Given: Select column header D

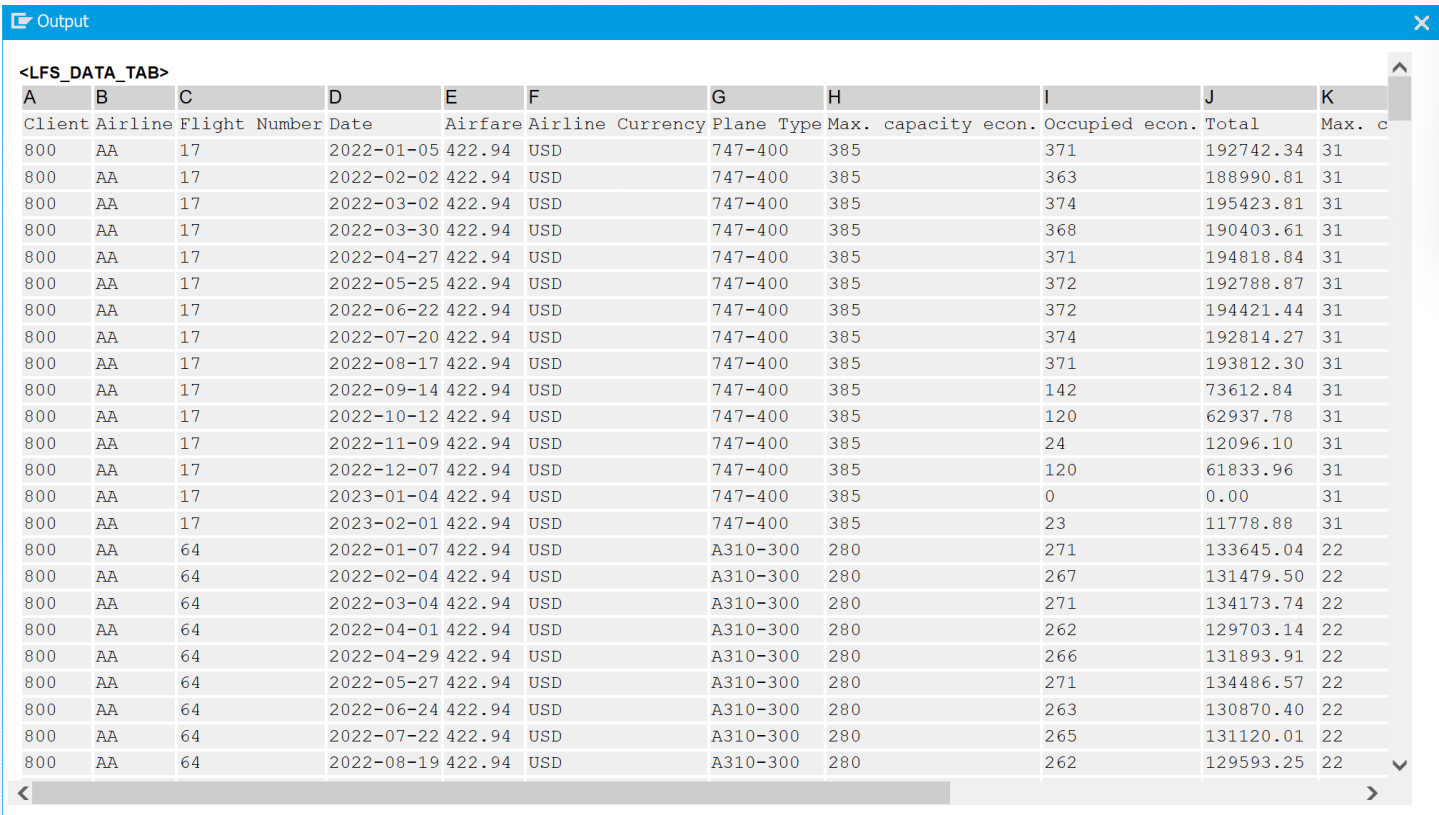Looking at the screenshot, I should (x=385, y=97).
